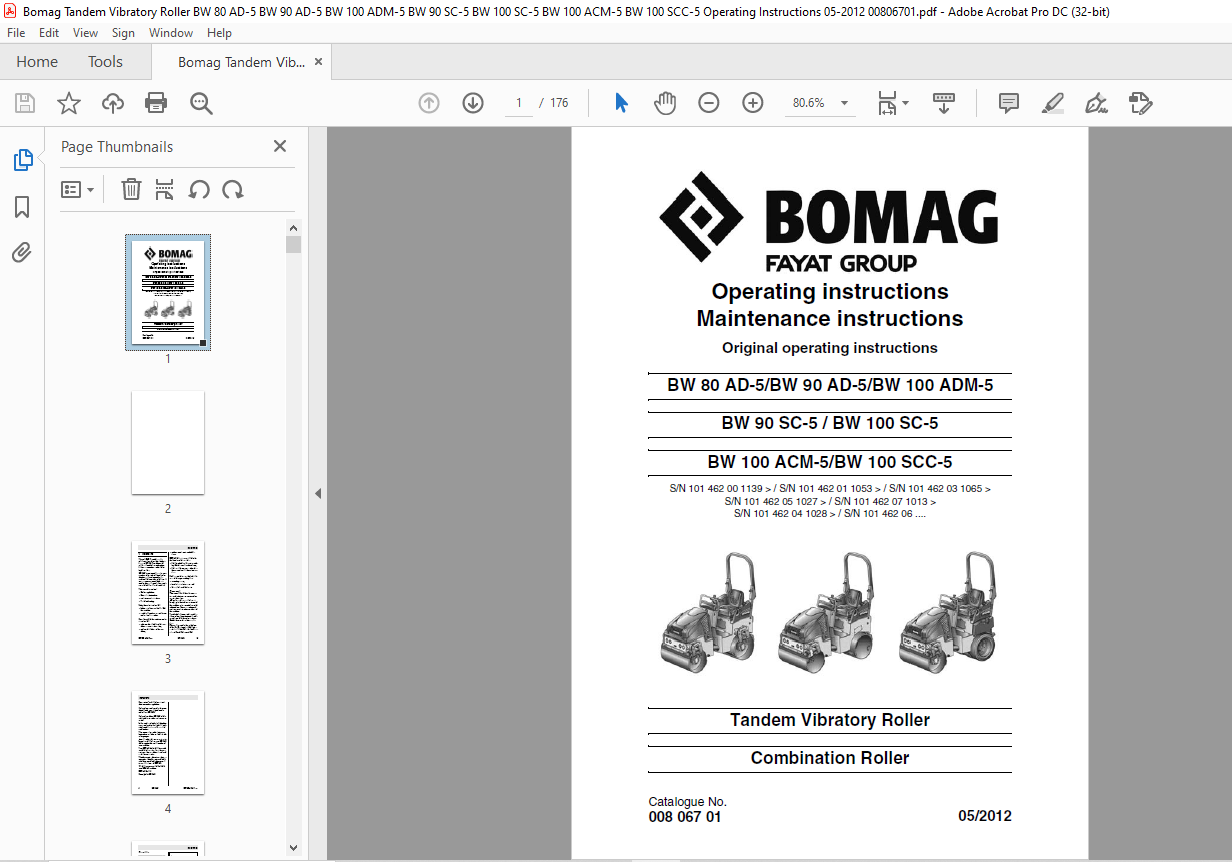Image resolution: width=1232 pixels, height=862 pixels.
Task: Click thumbnails scrollbar up arrow
Action: (293, 229)
